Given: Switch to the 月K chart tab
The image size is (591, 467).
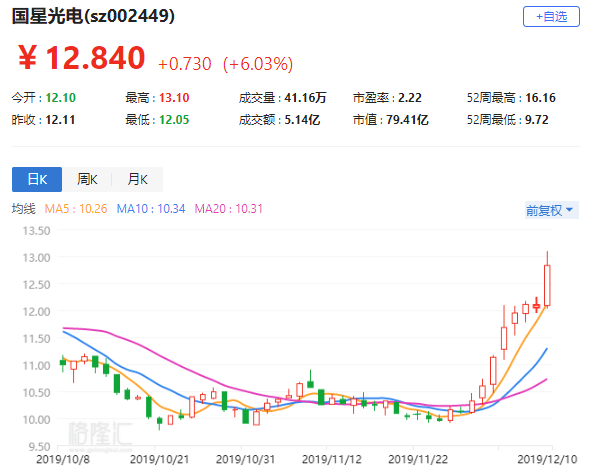Looking at the screenshot, I should pos(138,179).
